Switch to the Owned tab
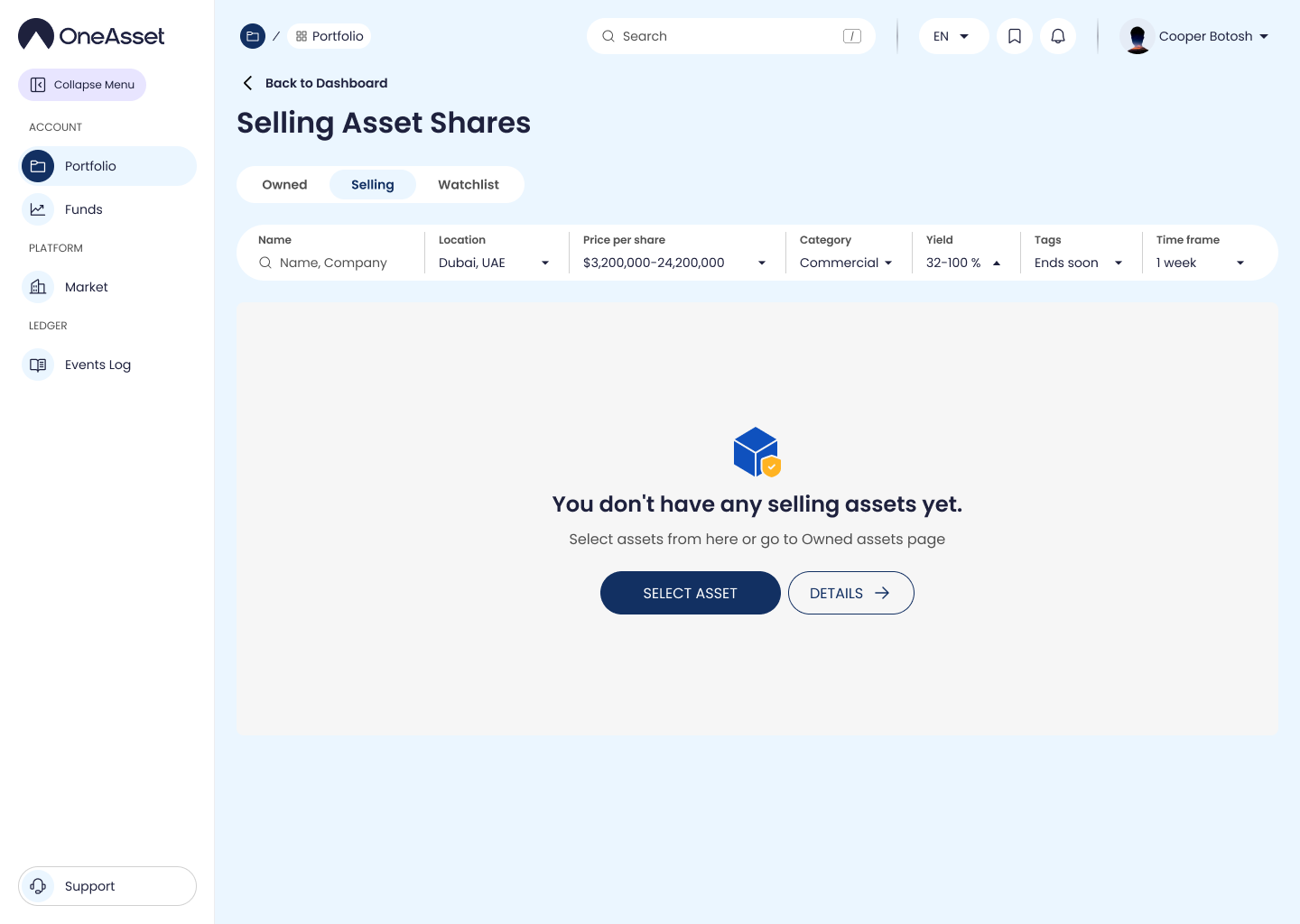This screenshot has width=1300, height=924. (284, 184)
